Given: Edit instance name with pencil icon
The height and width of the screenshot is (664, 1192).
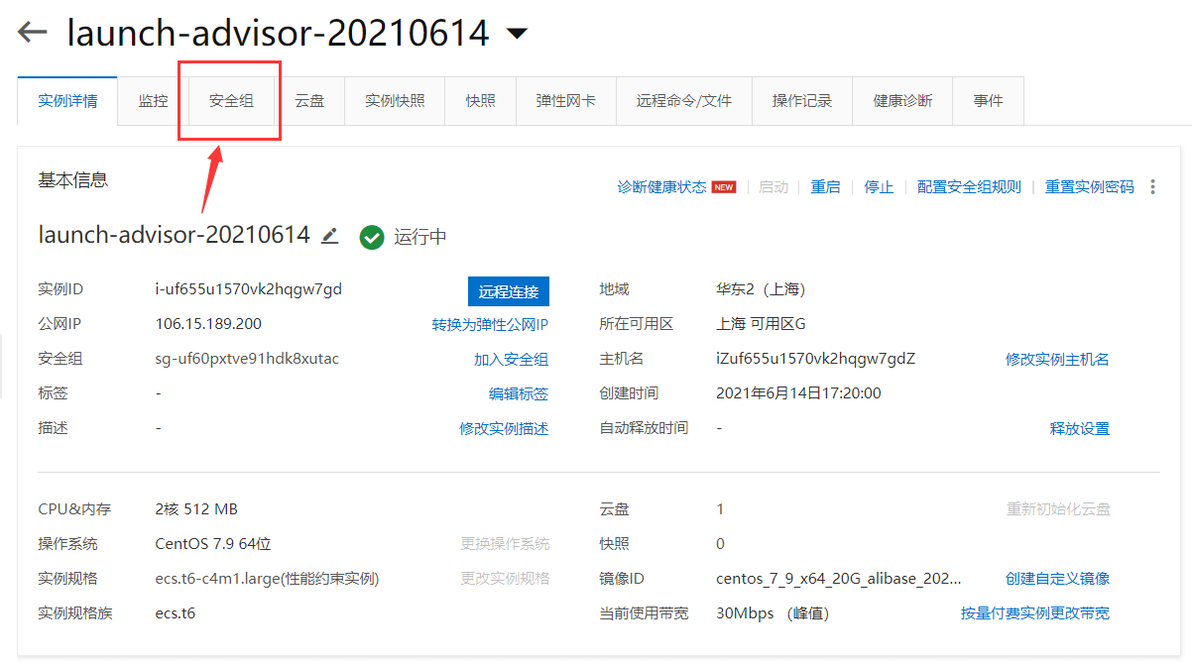Looking at the screenshot, I should 329,236.
